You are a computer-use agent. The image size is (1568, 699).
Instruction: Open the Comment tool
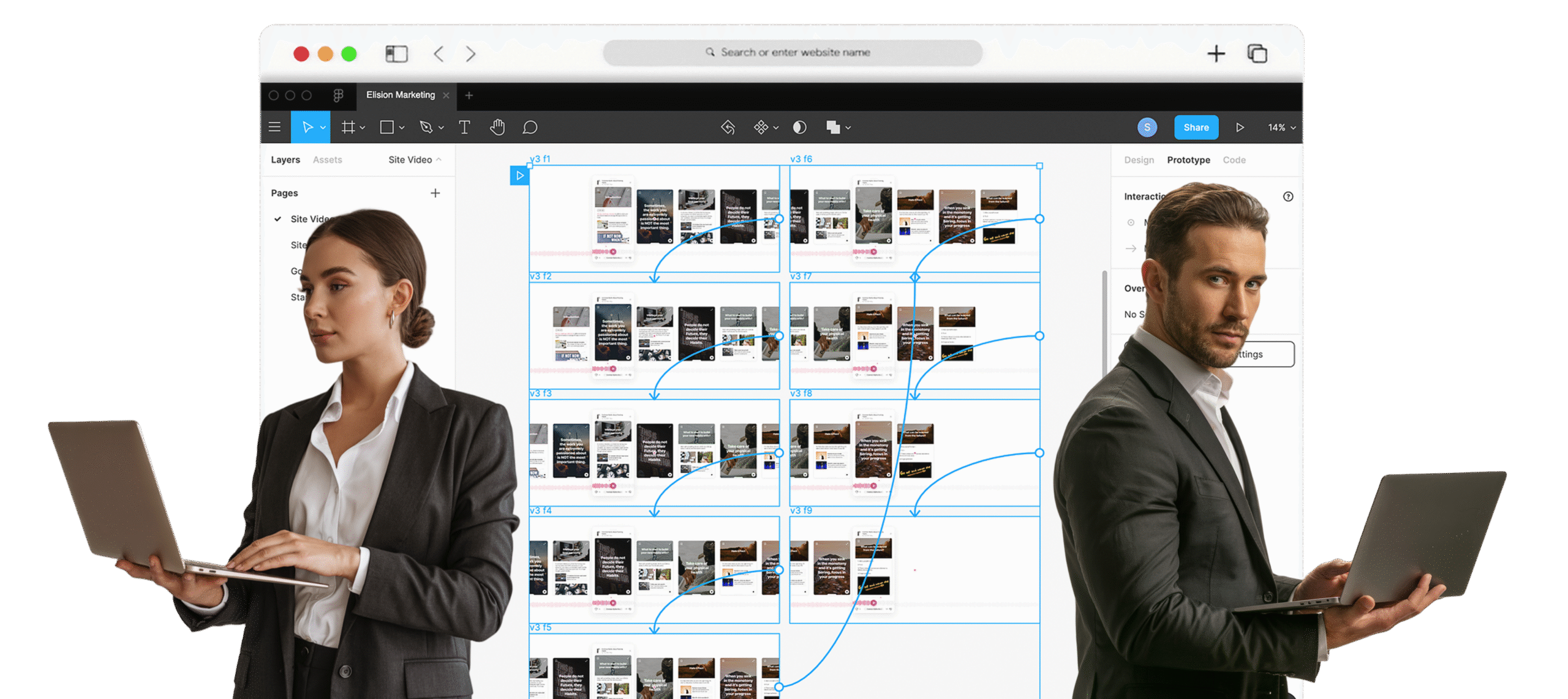[529, 127]
